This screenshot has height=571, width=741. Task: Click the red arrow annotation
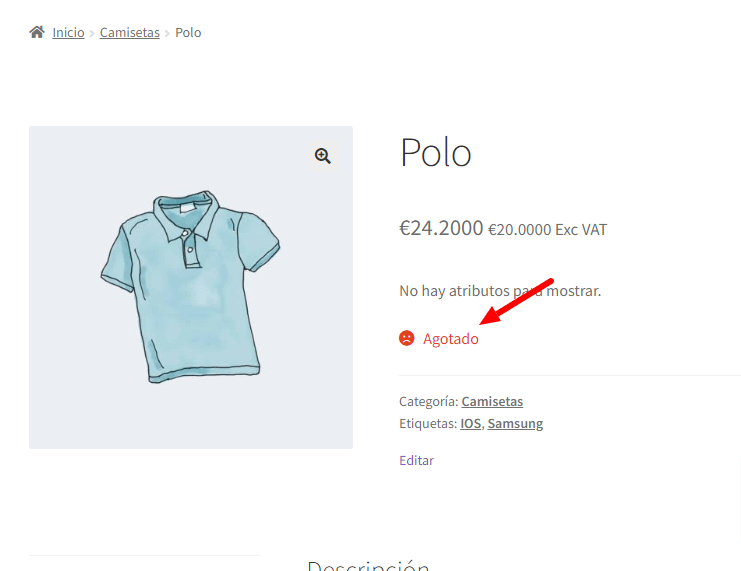click(516, 302)
